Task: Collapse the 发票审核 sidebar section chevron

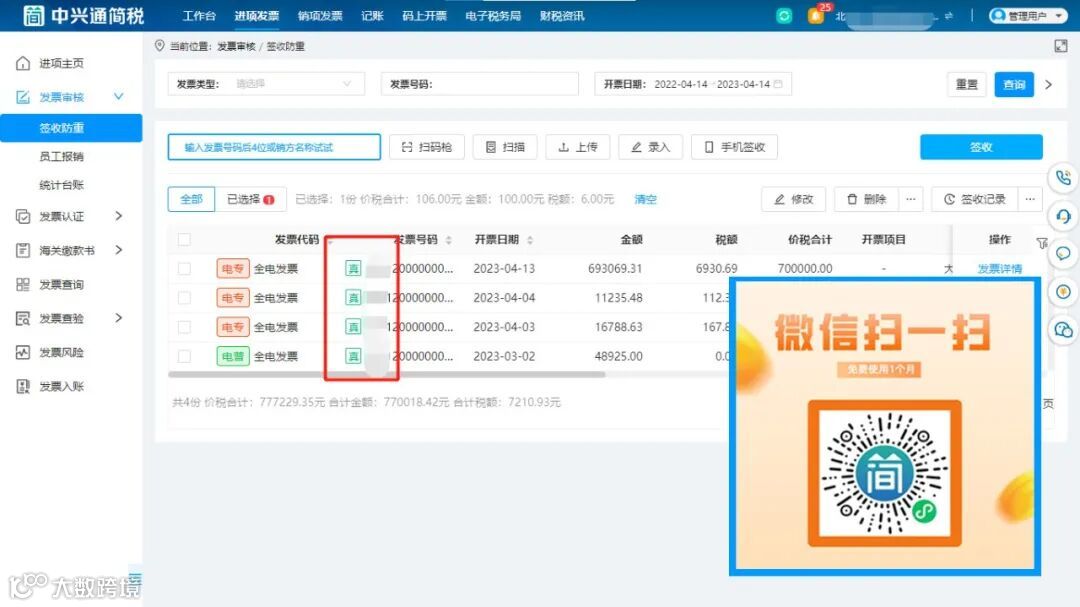Action: [x=118, y=96]
